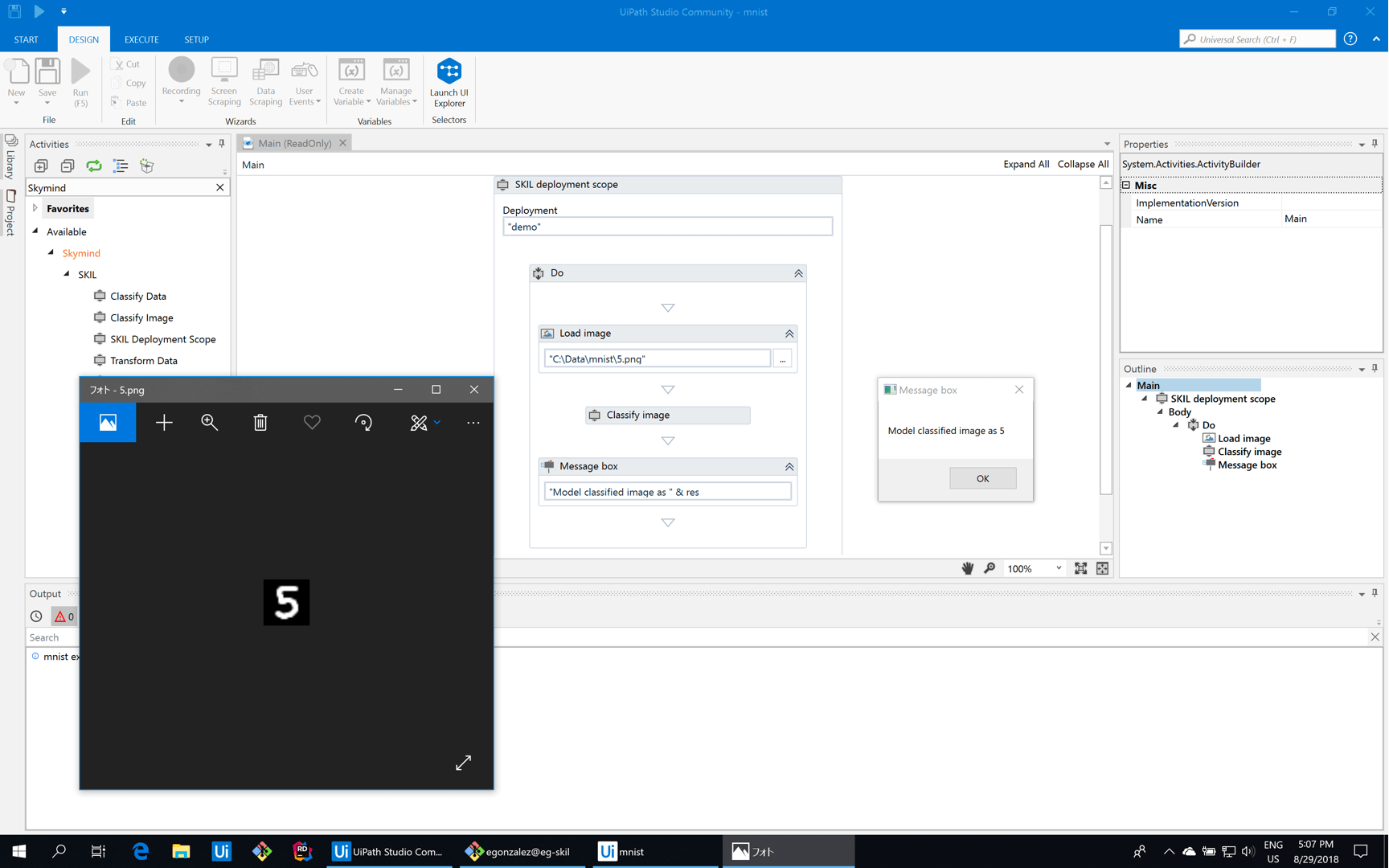
Task: Click the add plus icon in Photos
Action: (x=164, y=423)
